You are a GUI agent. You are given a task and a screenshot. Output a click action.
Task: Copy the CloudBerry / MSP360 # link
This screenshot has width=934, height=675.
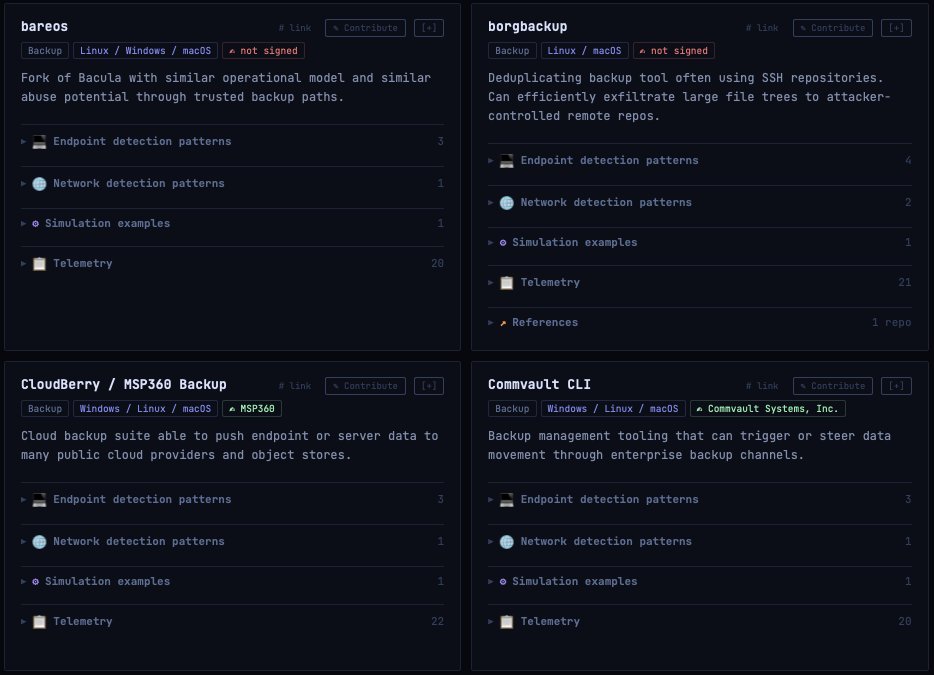click(295, 386)
